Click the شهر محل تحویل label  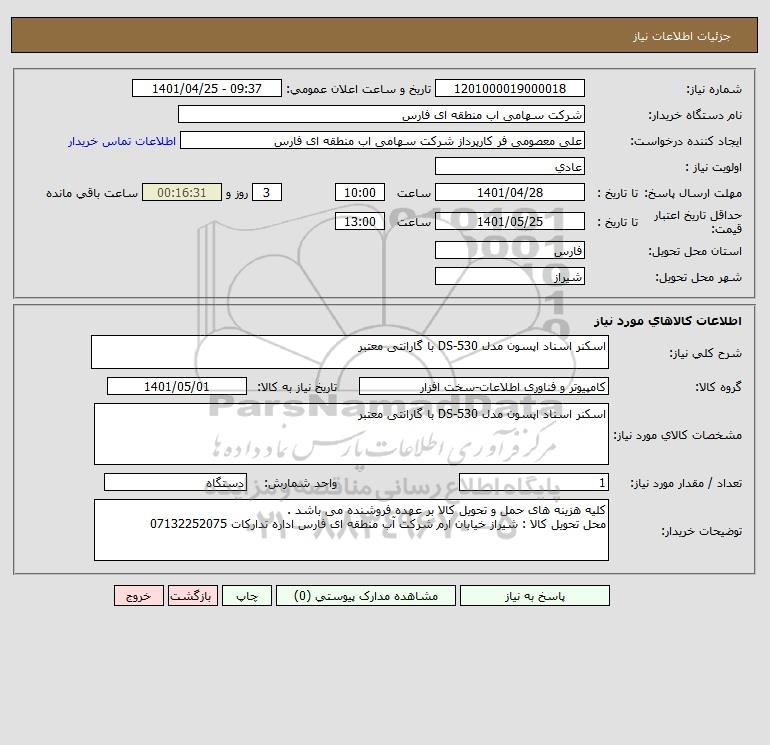coord(698,277)
